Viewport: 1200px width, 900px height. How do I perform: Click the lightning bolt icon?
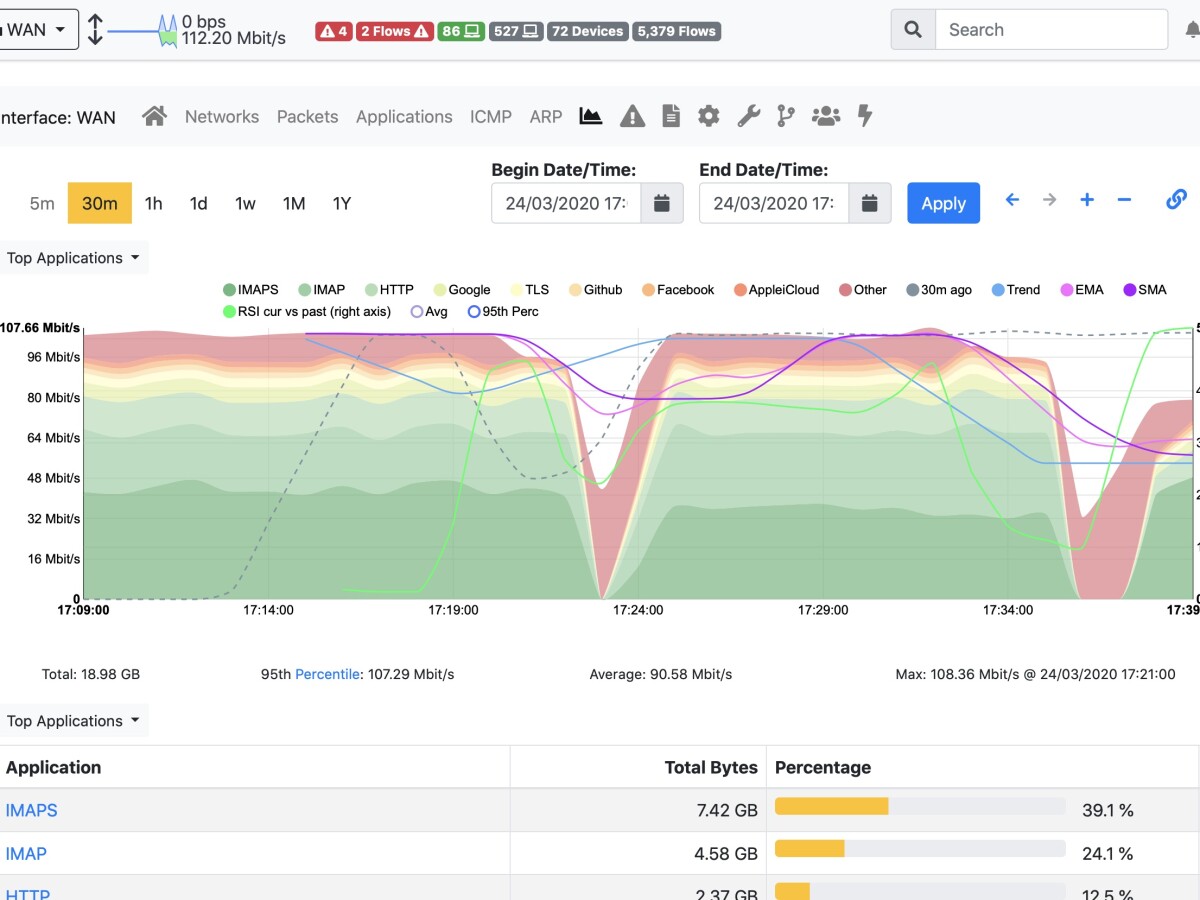865,117
